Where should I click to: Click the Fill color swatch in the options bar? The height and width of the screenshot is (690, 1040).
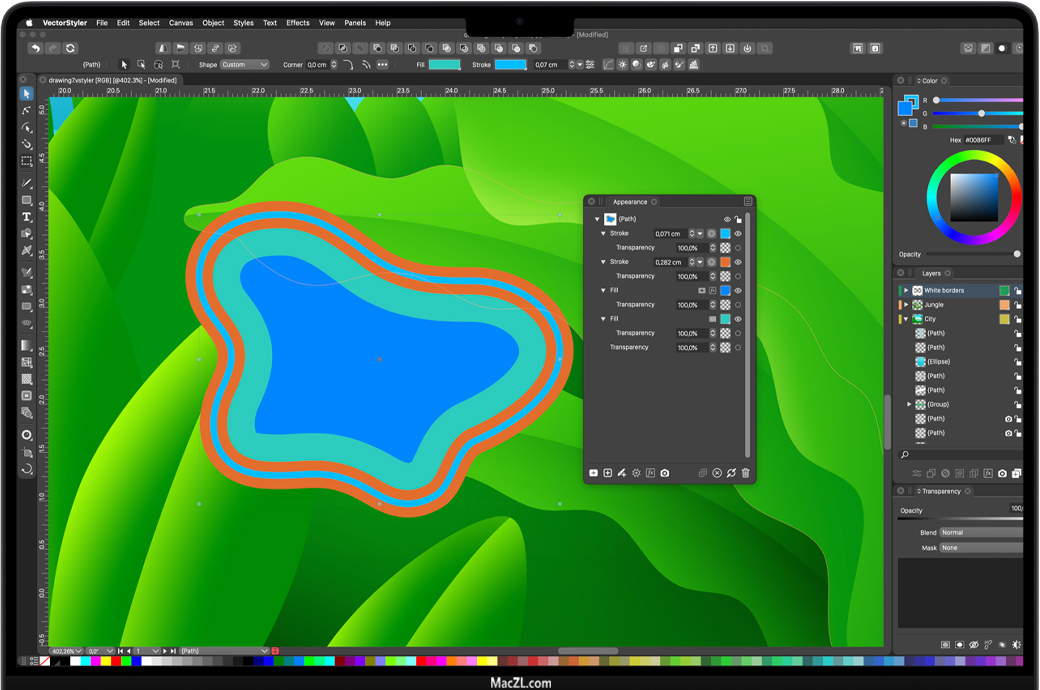[x=444, y=65]
